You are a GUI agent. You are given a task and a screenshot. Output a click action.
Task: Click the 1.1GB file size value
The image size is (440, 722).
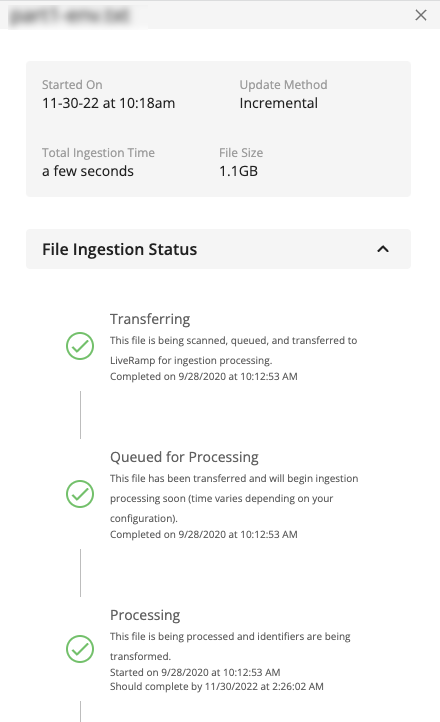click(x=238, y=171)
